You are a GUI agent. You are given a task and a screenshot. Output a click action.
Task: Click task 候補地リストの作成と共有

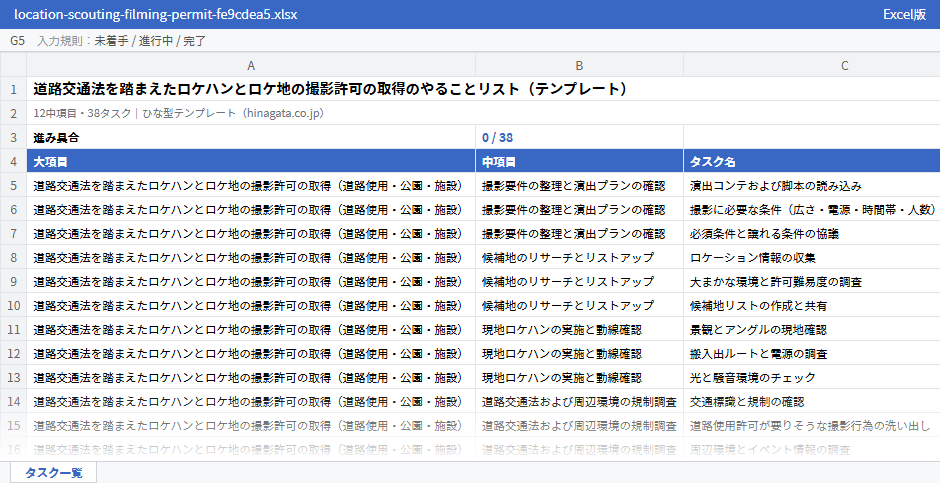click(758, 306)
